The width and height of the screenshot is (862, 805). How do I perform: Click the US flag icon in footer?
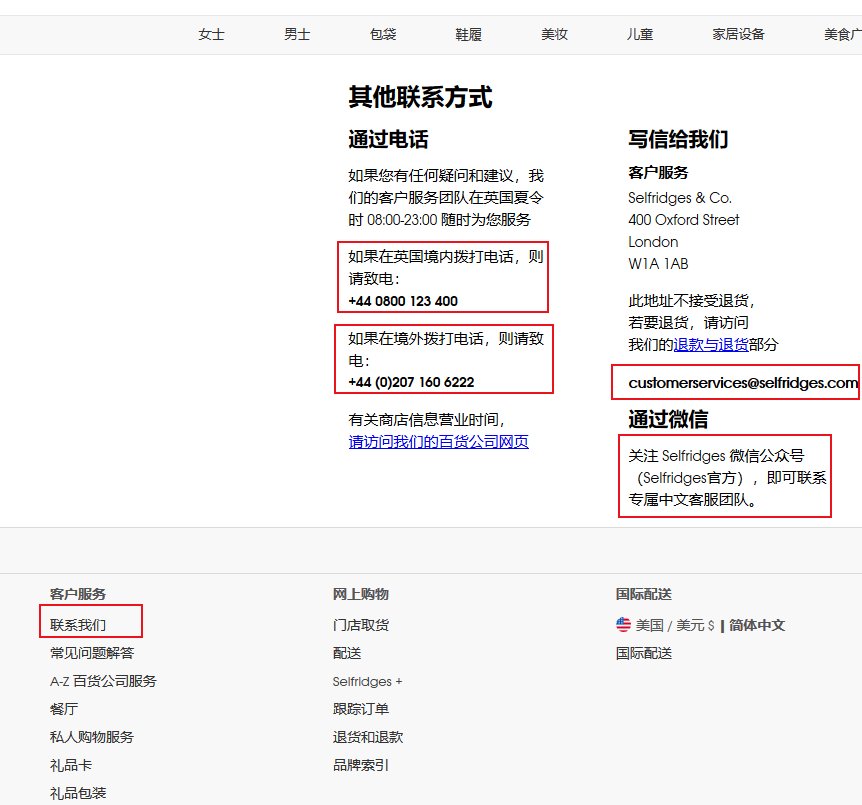[x=623, y=625]
